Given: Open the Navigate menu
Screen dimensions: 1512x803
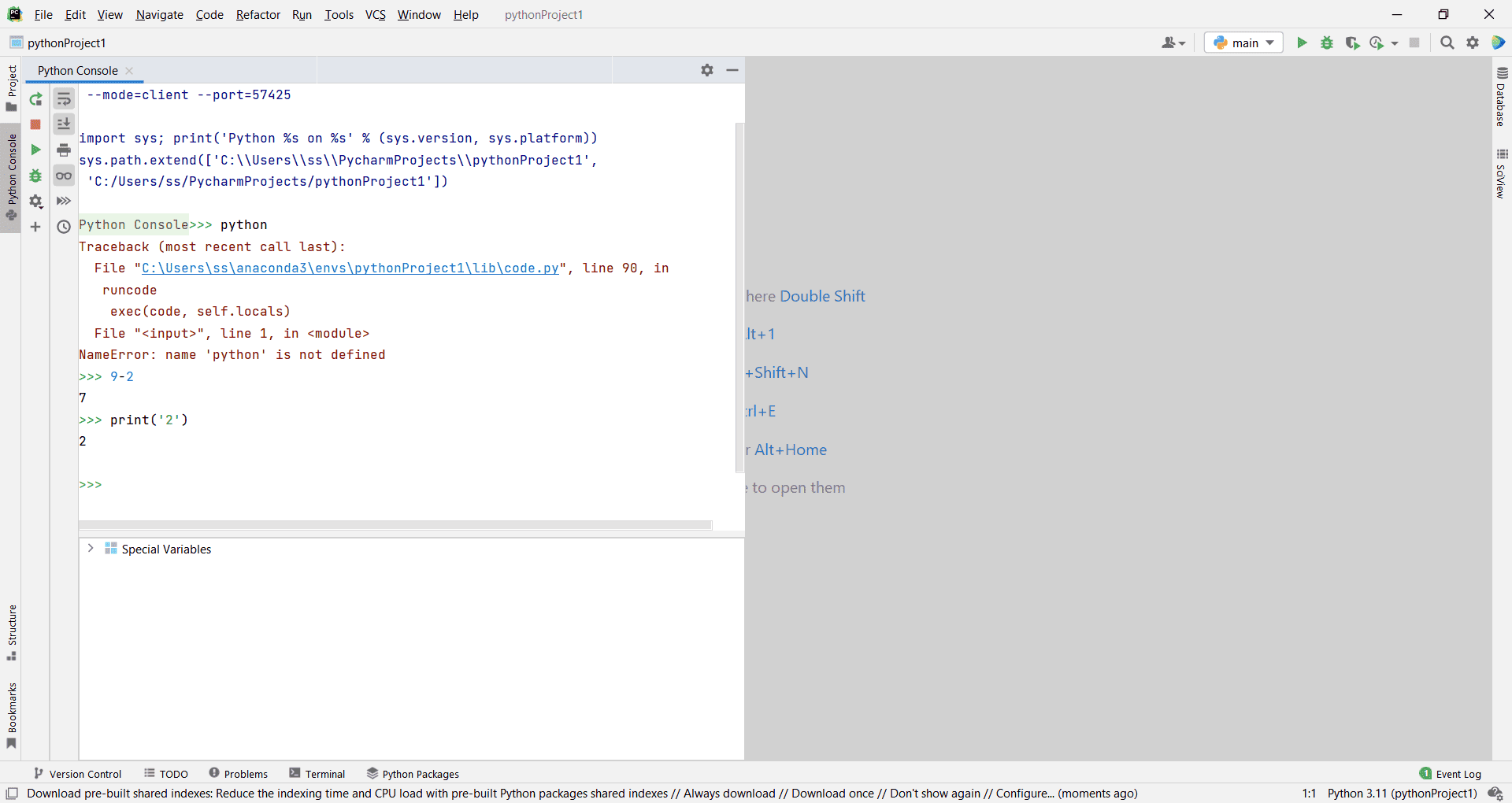Looking at the screenshot, I should point(160,15).
